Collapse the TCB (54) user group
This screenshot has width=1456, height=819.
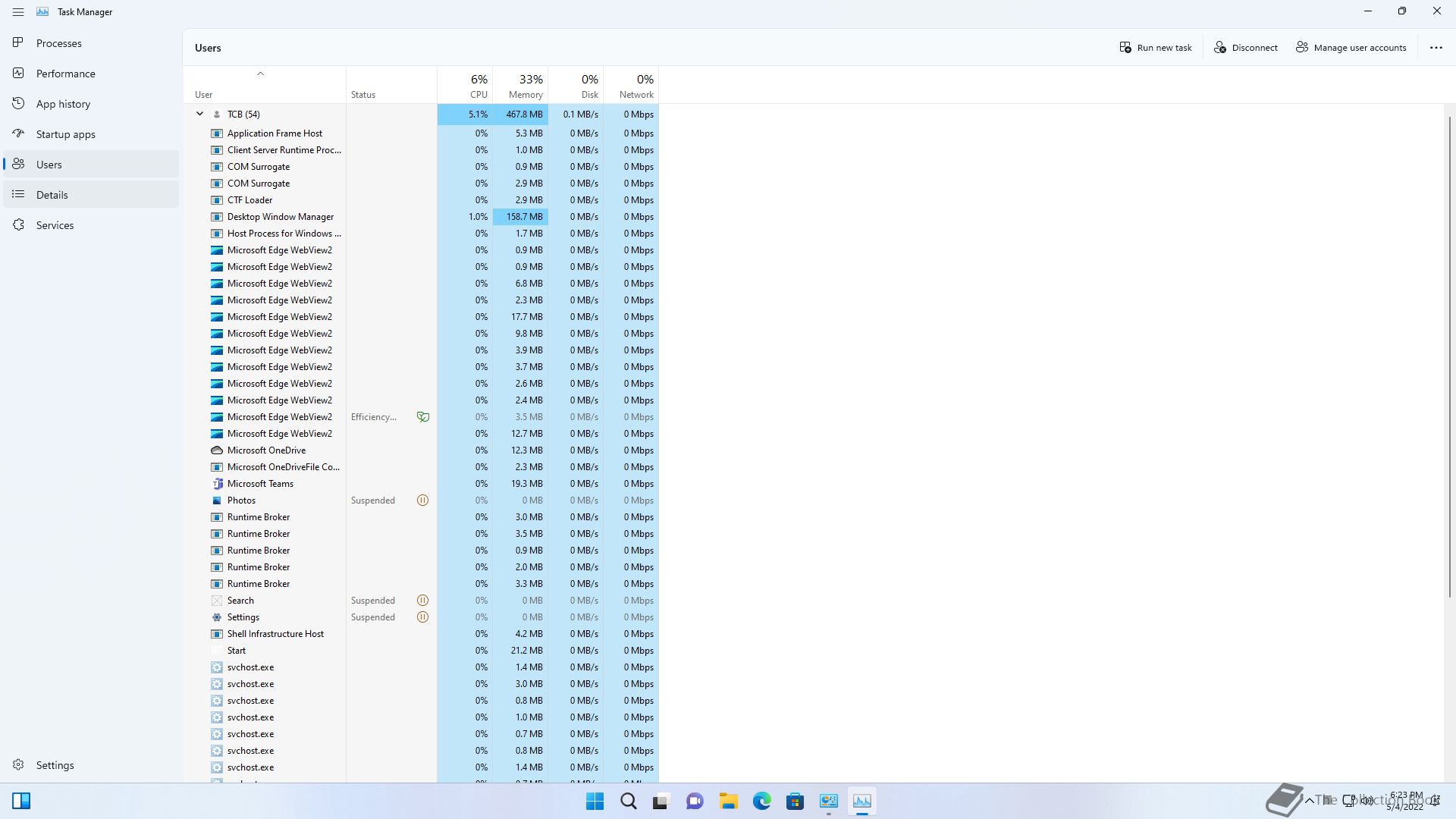pos(199,115)
